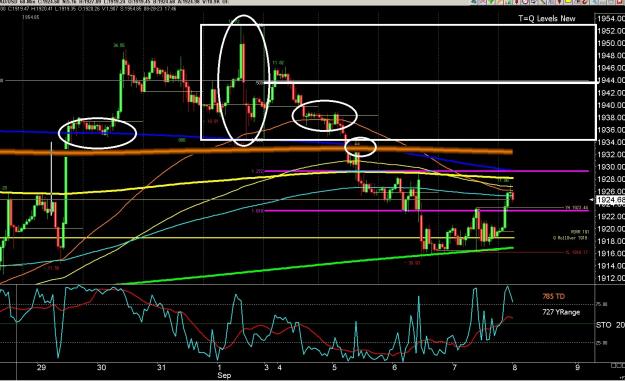Viewport: 625px width, 381px height.
Task: Click the OHLC data readout line at top
Action: 88,8
